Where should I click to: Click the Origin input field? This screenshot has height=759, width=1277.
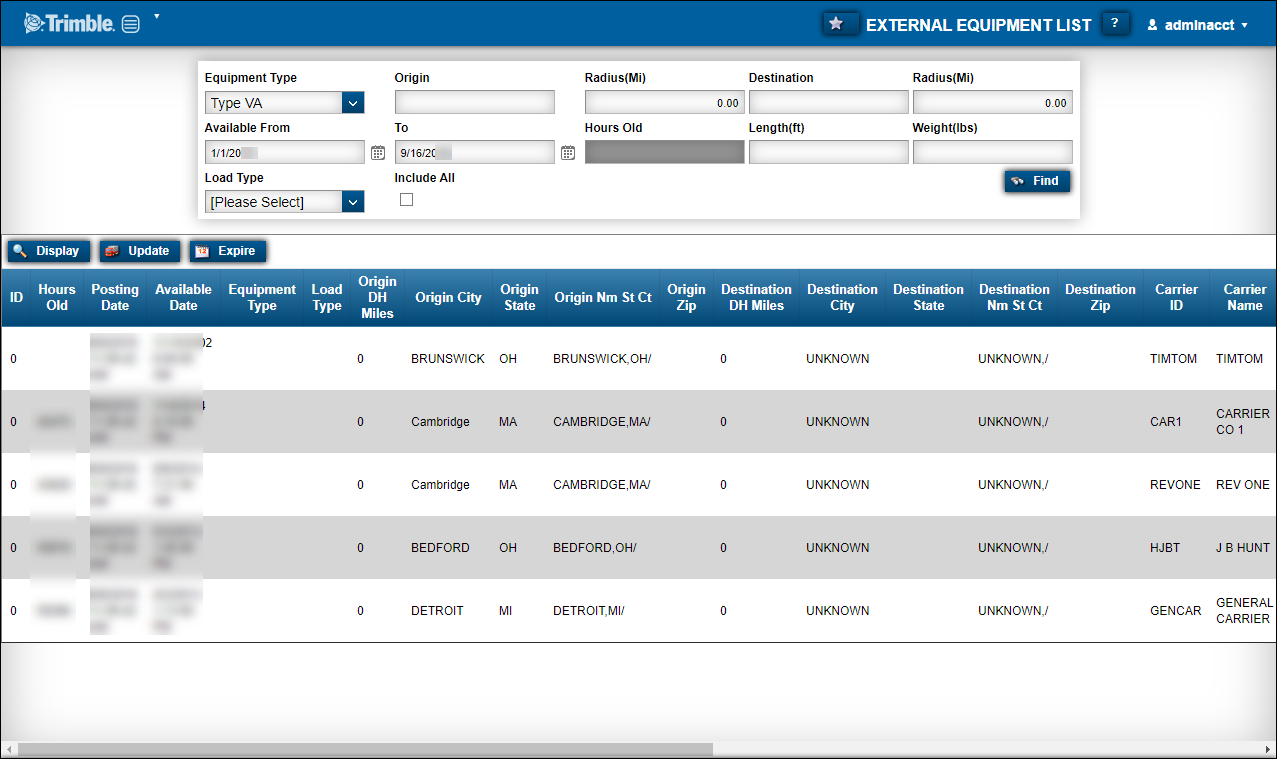point(474,102)
